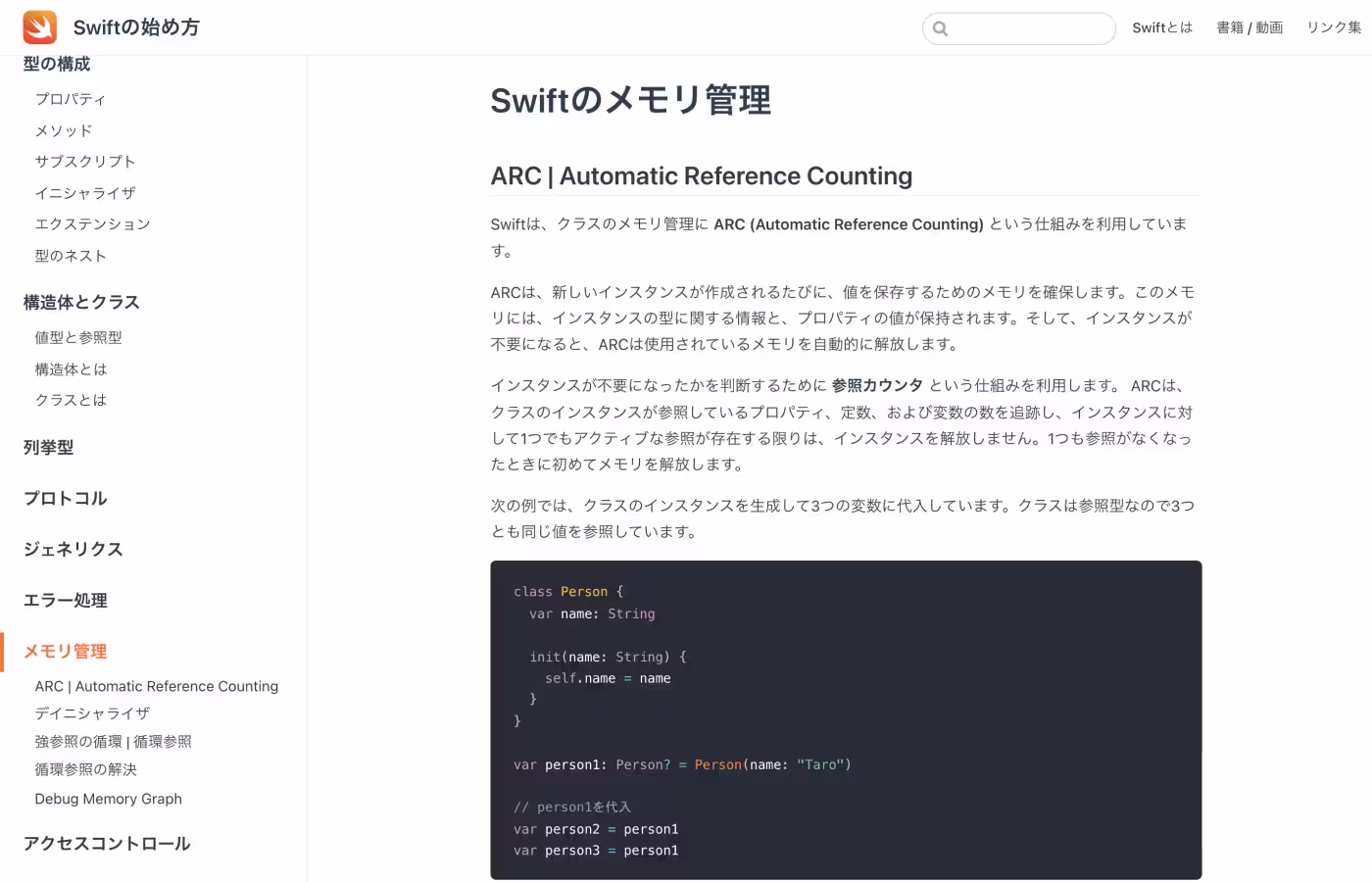Click the 'var person3 = person1' code line

coord(596,851)
